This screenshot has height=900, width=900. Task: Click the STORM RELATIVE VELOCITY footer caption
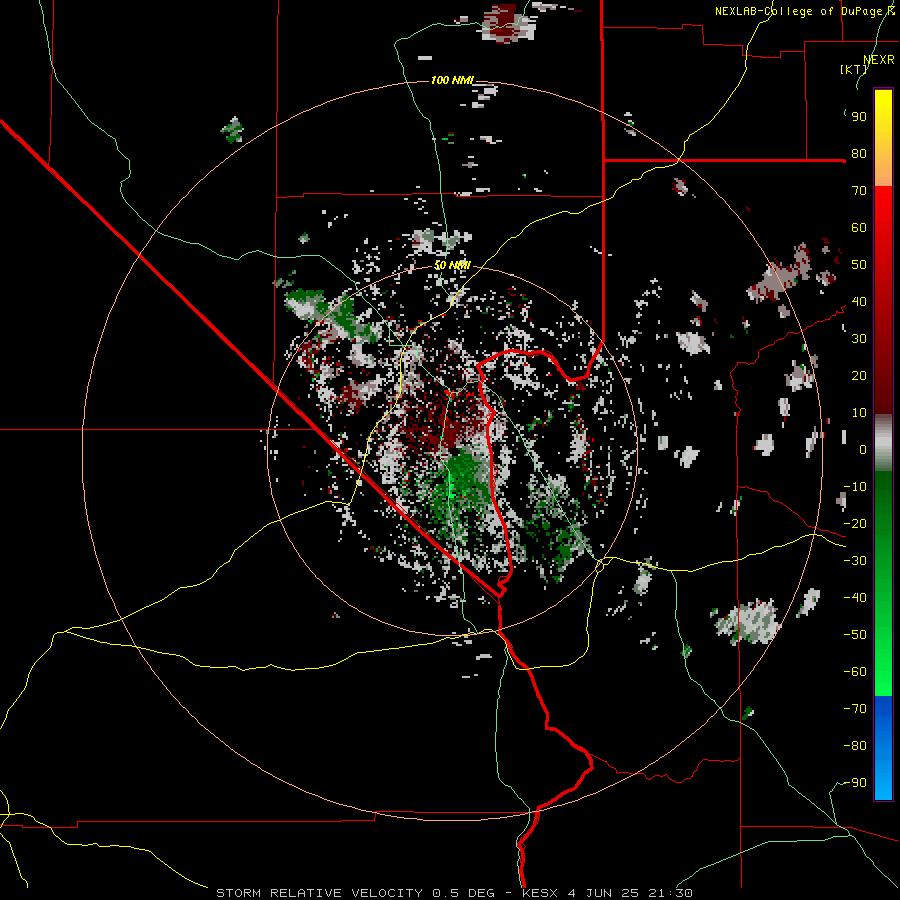pos(454,893)
